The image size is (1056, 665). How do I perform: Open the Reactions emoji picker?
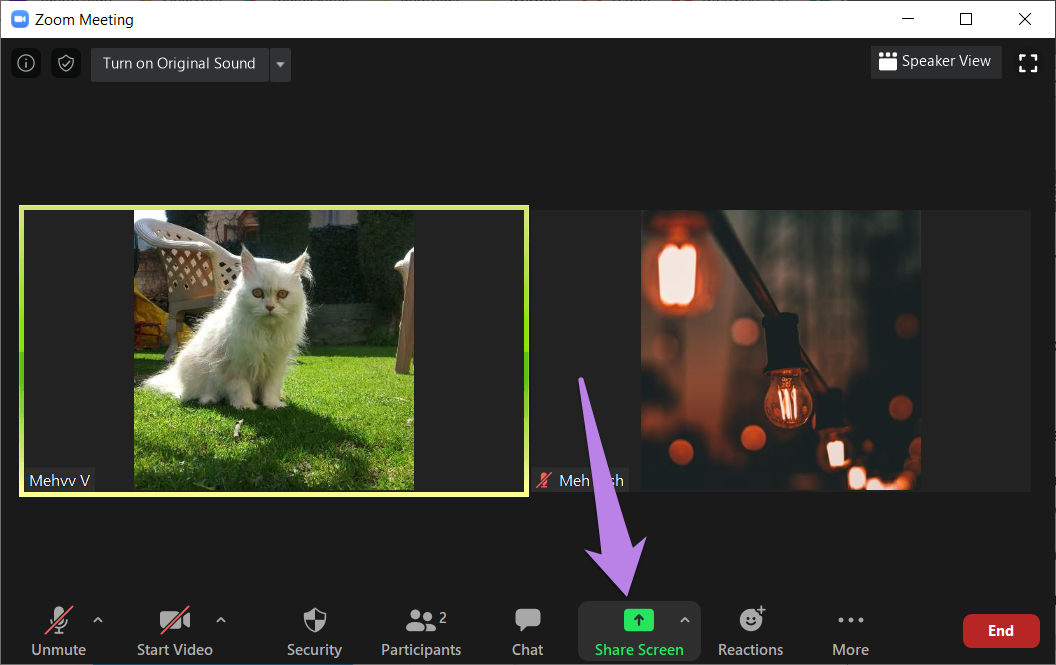[750, 631]
